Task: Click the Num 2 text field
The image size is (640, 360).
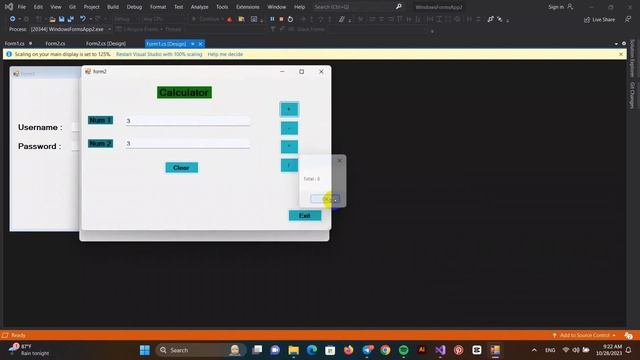Action: coord(187,143)
